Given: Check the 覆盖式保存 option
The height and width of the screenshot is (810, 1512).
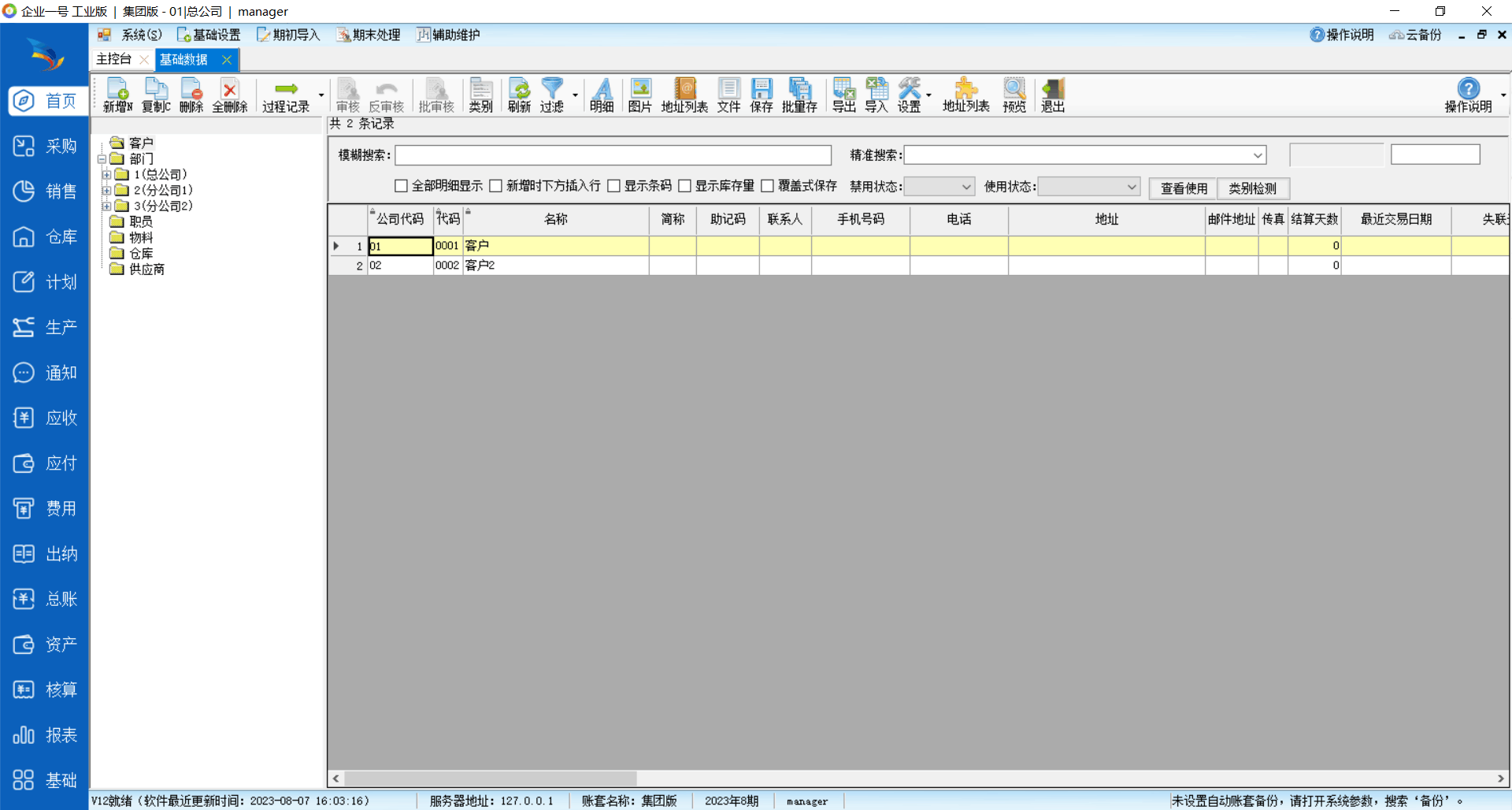Looking at the screenshot, I should [767, 186].
